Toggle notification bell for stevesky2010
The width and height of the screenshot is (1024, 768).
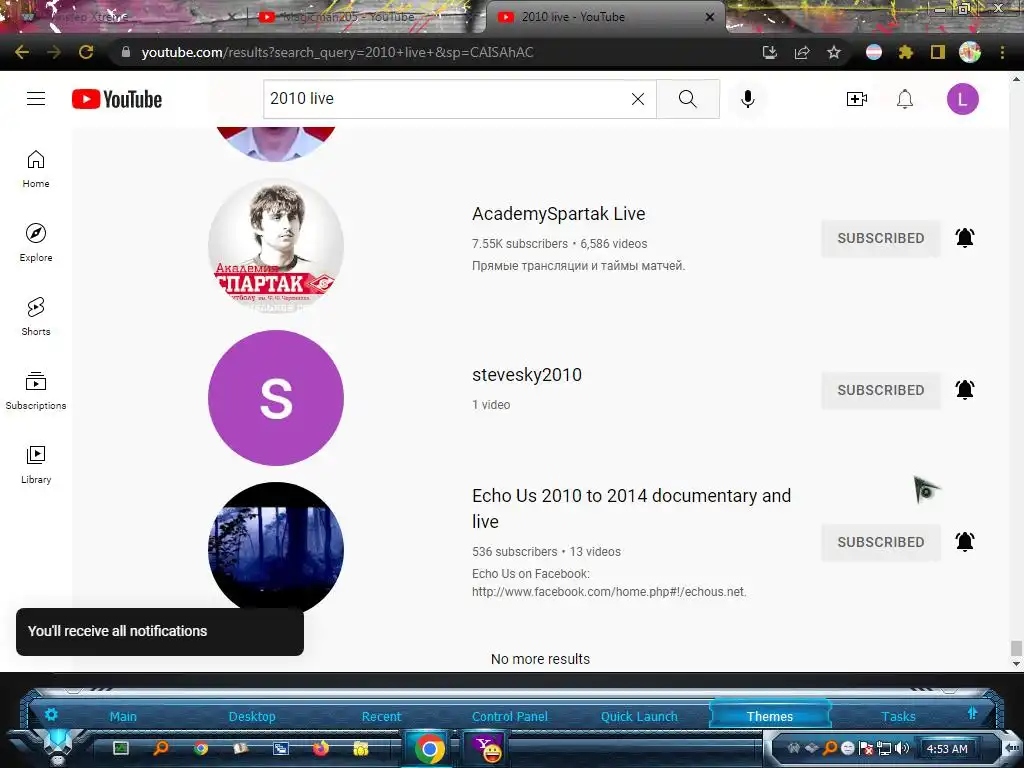point(965,390)
